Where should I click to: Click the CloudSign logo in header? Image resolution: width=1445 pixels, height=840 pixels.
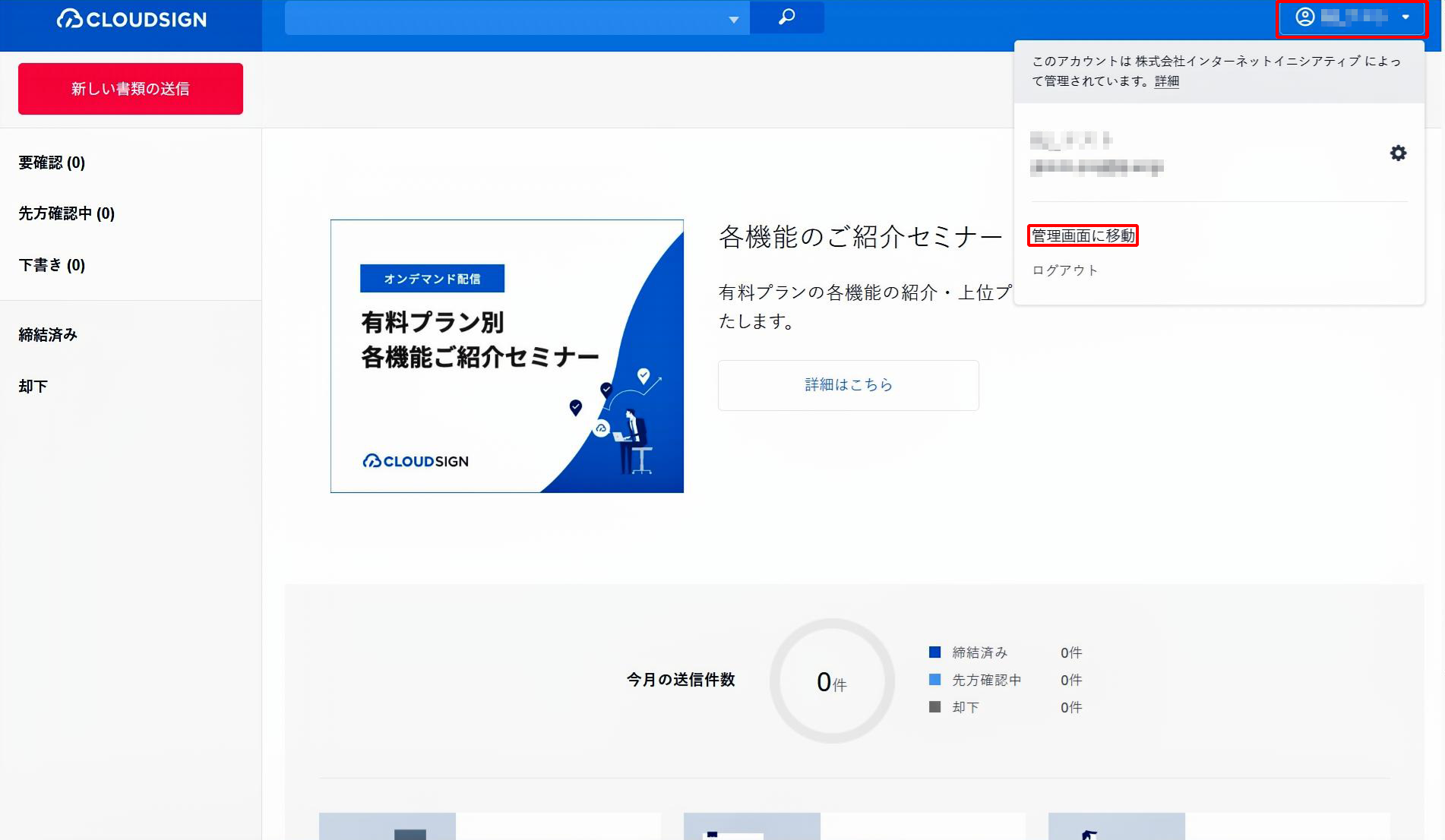[131, 19]
